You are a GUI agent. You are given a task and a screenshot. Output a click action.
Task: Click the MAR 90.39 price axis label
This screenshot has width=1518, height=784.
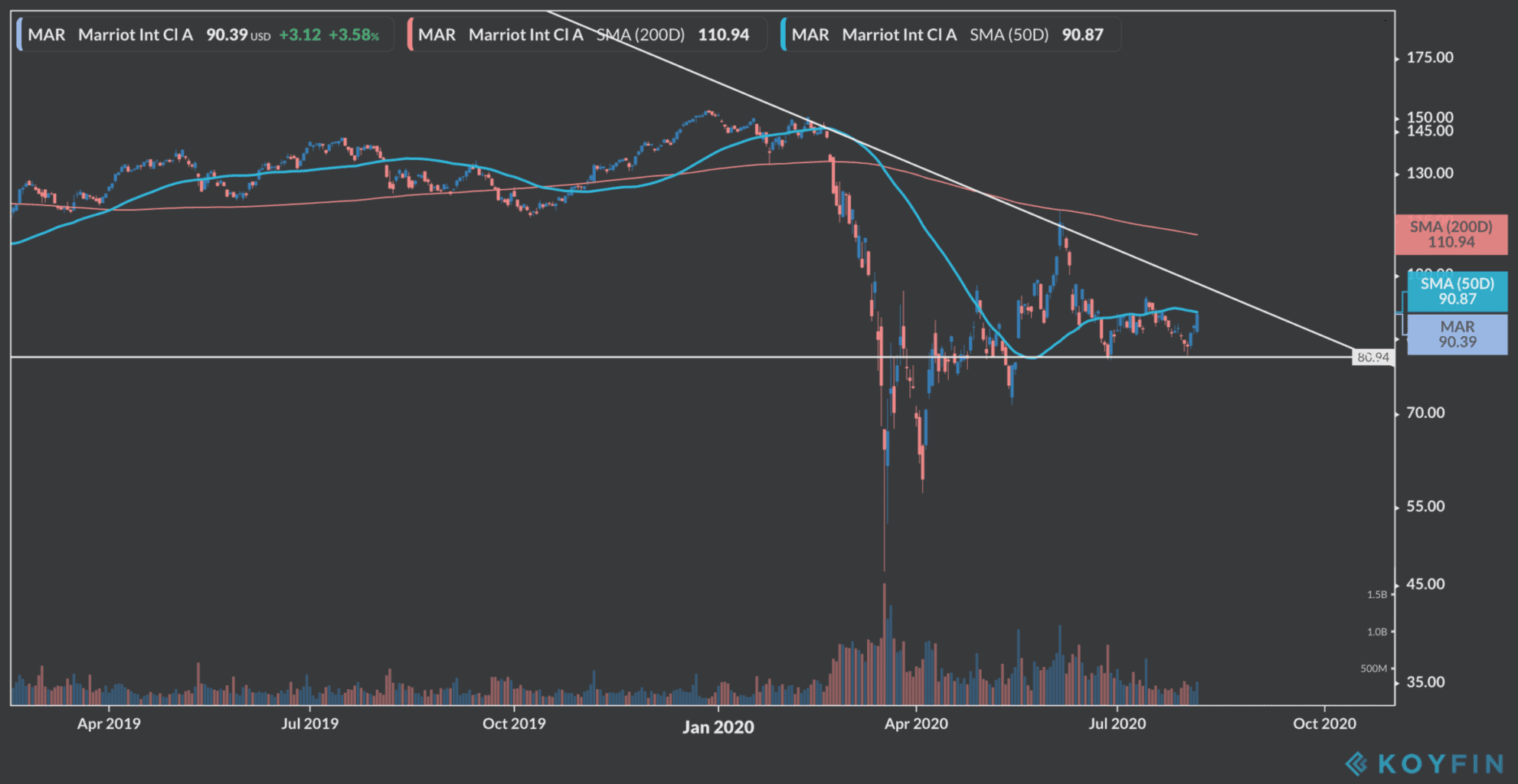[x=1457, y=334]
